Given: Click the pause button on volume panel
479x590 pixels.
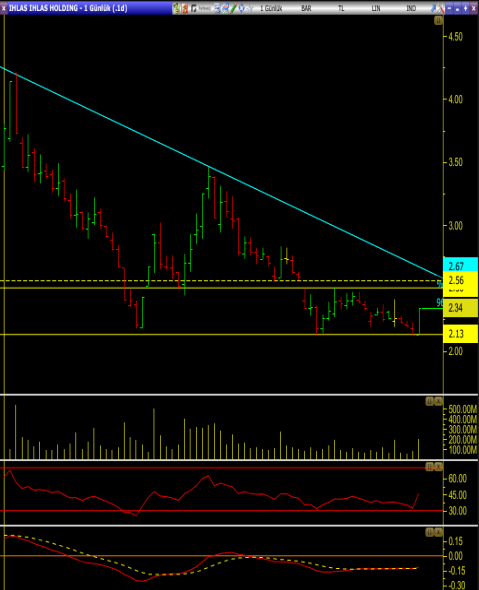Looking at the screenshot, I should coord(429,401).
